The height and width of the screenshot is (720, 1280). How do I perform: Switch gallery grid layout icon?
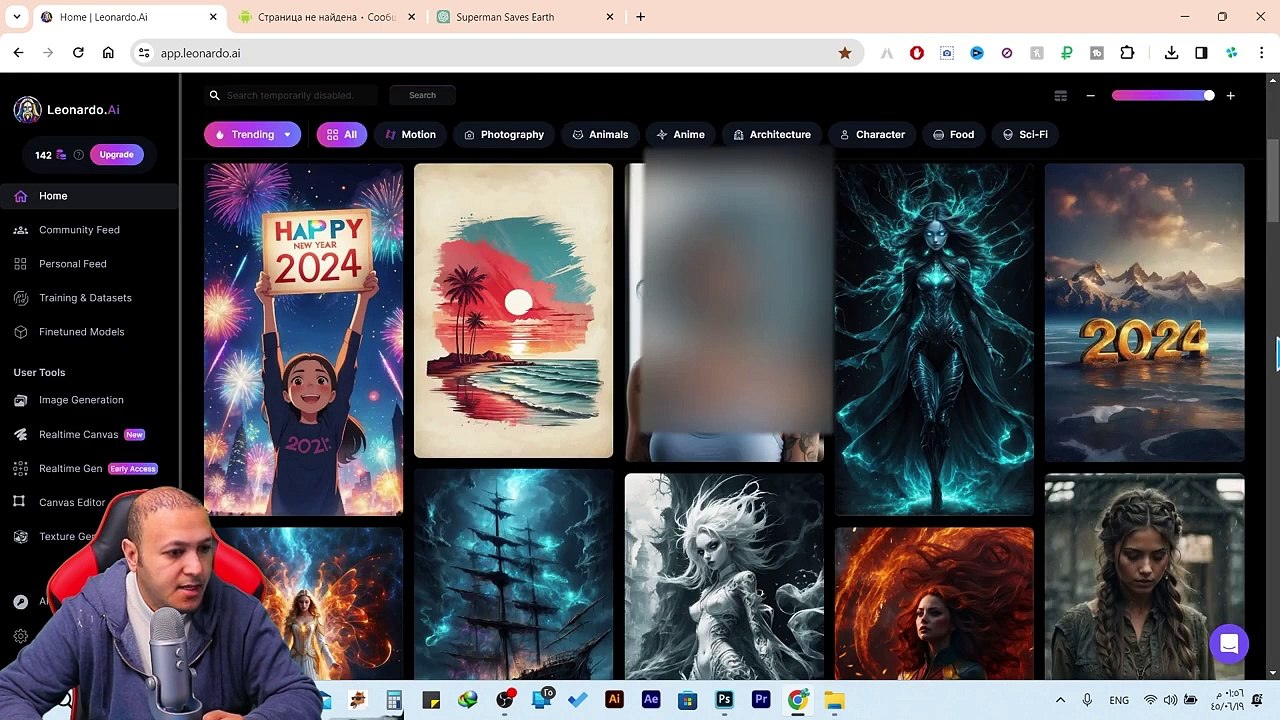(x=1061, y=96)
